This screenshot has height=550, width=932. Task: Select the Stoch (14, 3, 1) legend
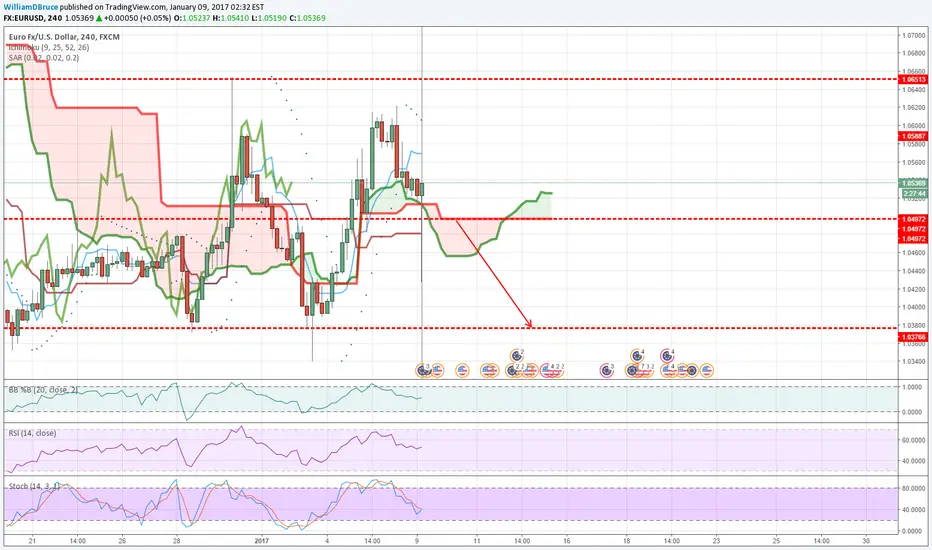click(x=34, y=486)
